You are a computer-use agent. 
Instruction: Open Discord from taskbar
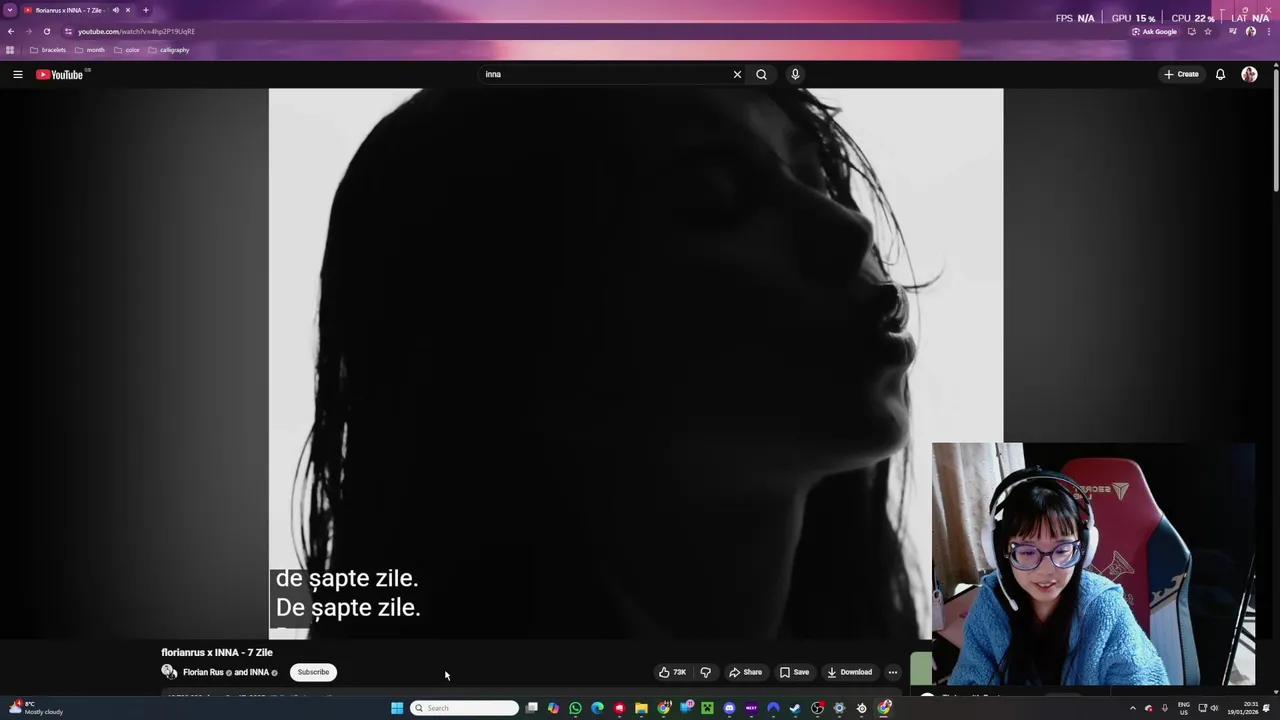[729, 708]
